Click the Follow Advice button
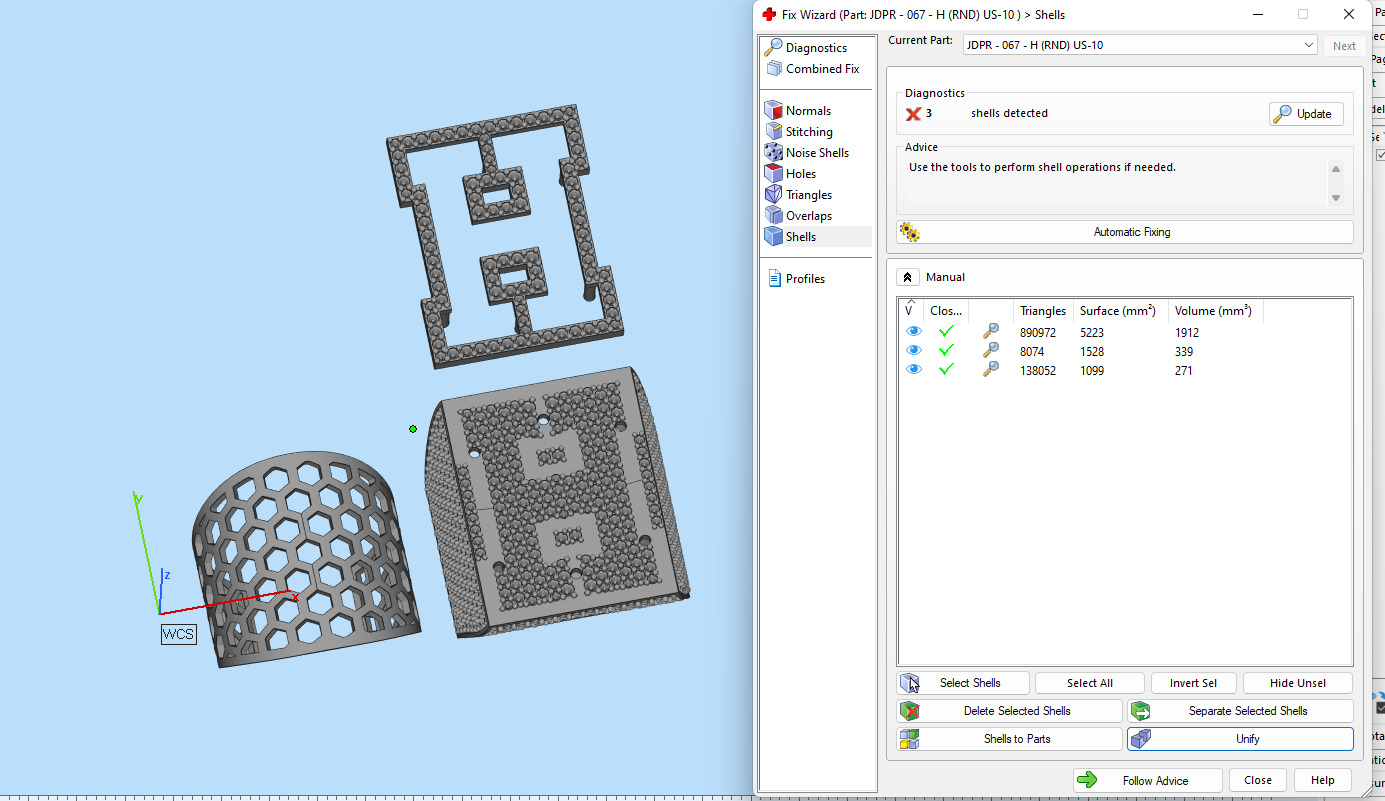This screenshot has height=801, width=1385. [x=1148, y=780]
